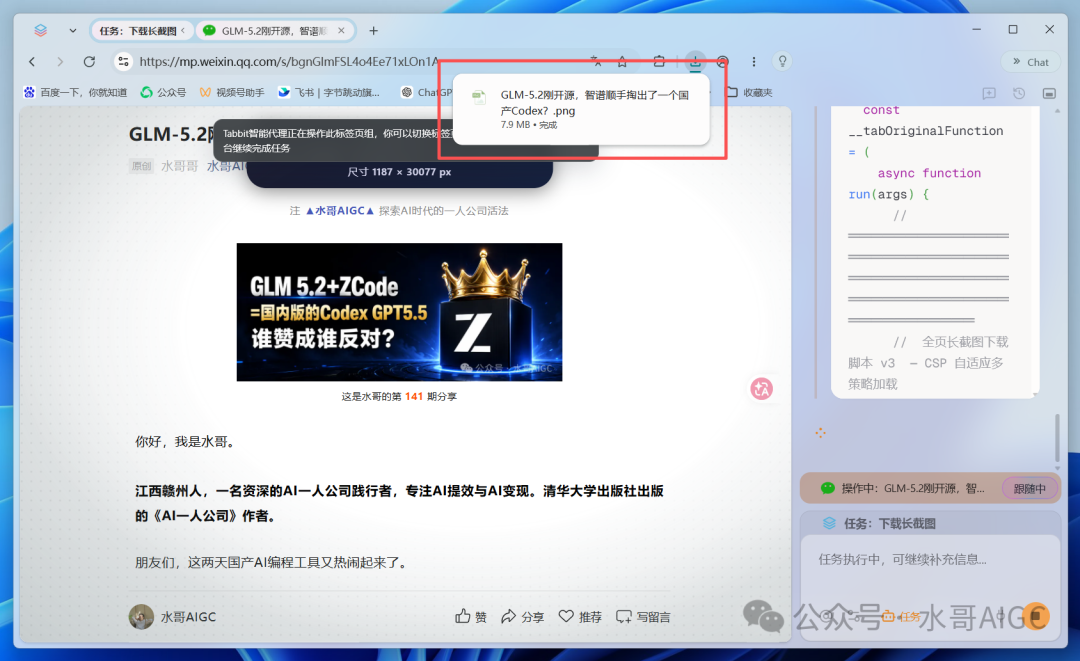Type in 任务执行中，可继续补充信息 input box

pyautogui.click(x=929, y=559)
